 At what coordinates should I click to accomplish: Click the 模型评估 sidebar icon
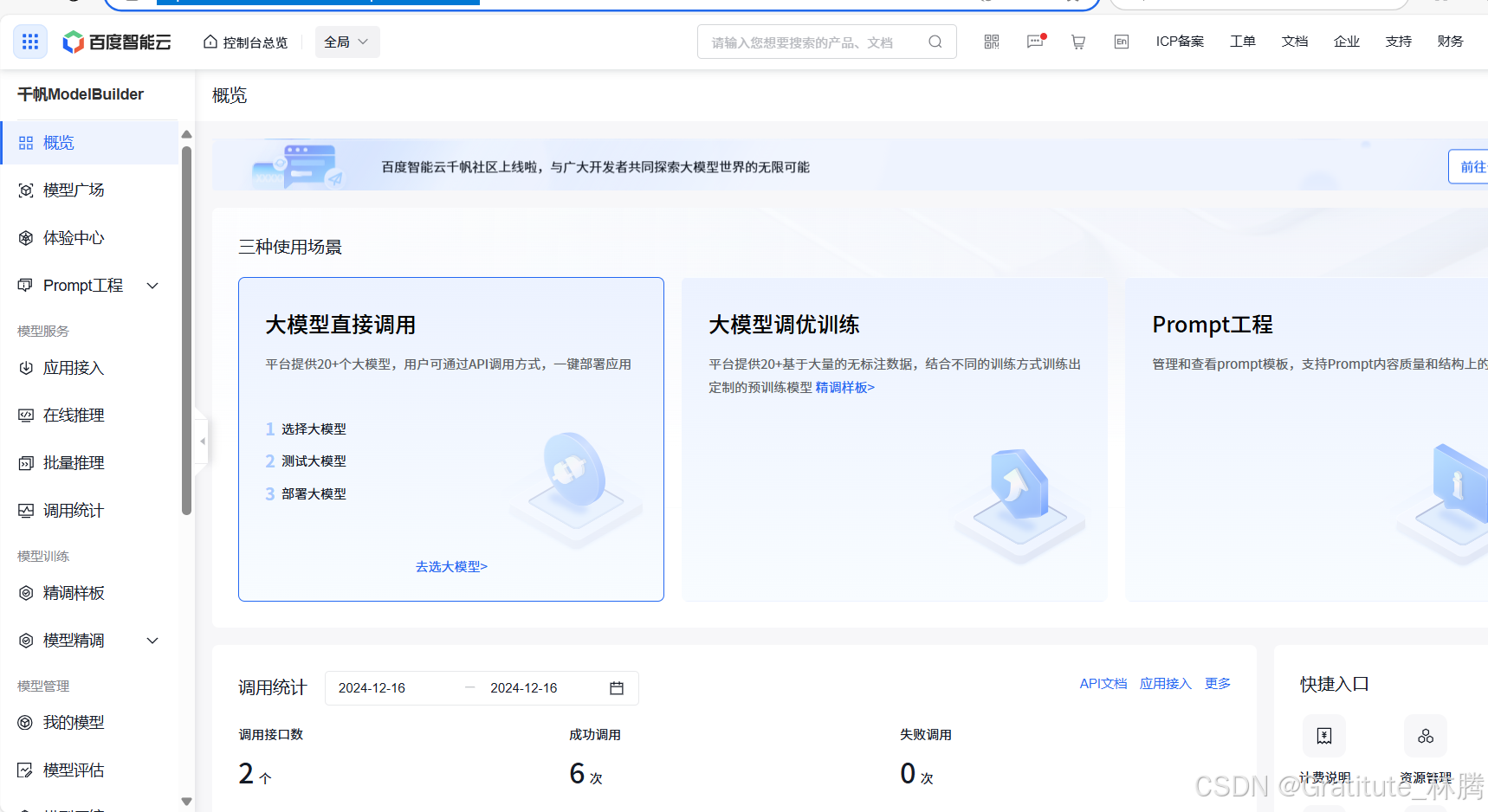[26, 770]
